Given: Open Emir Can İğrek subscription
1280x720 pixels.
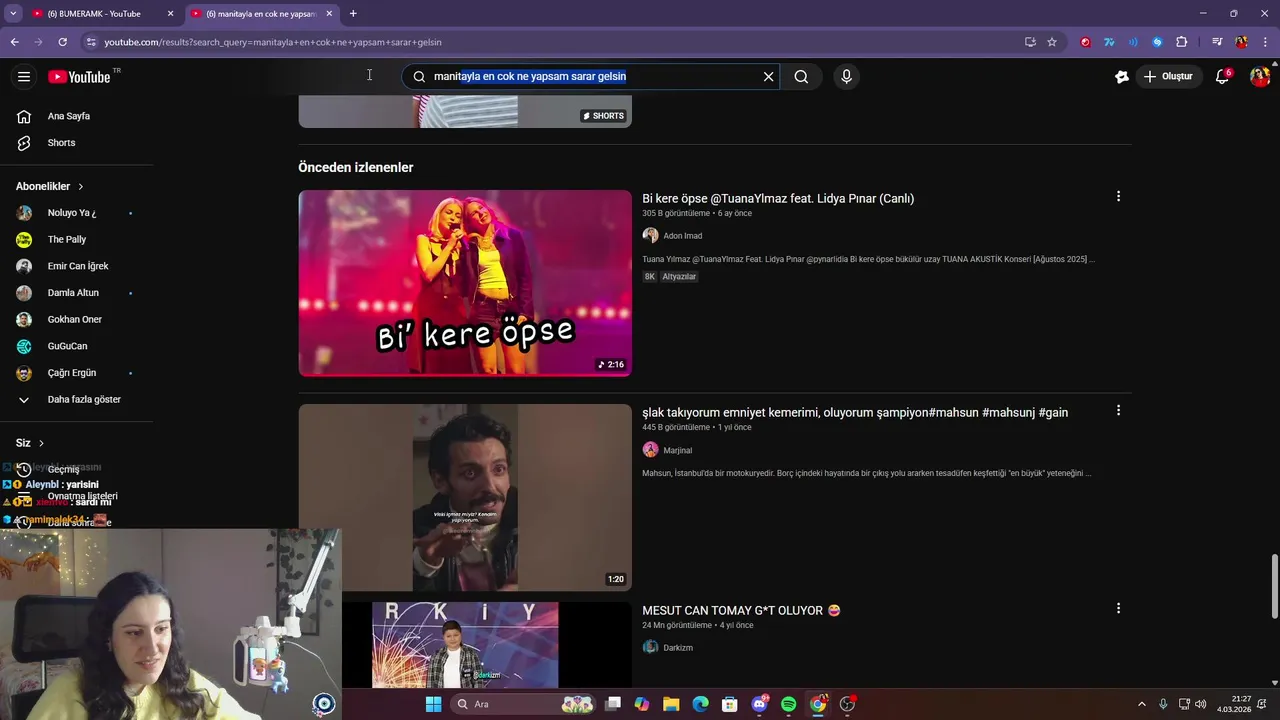Looking at the screenshot, I should [x=76, y=266].
